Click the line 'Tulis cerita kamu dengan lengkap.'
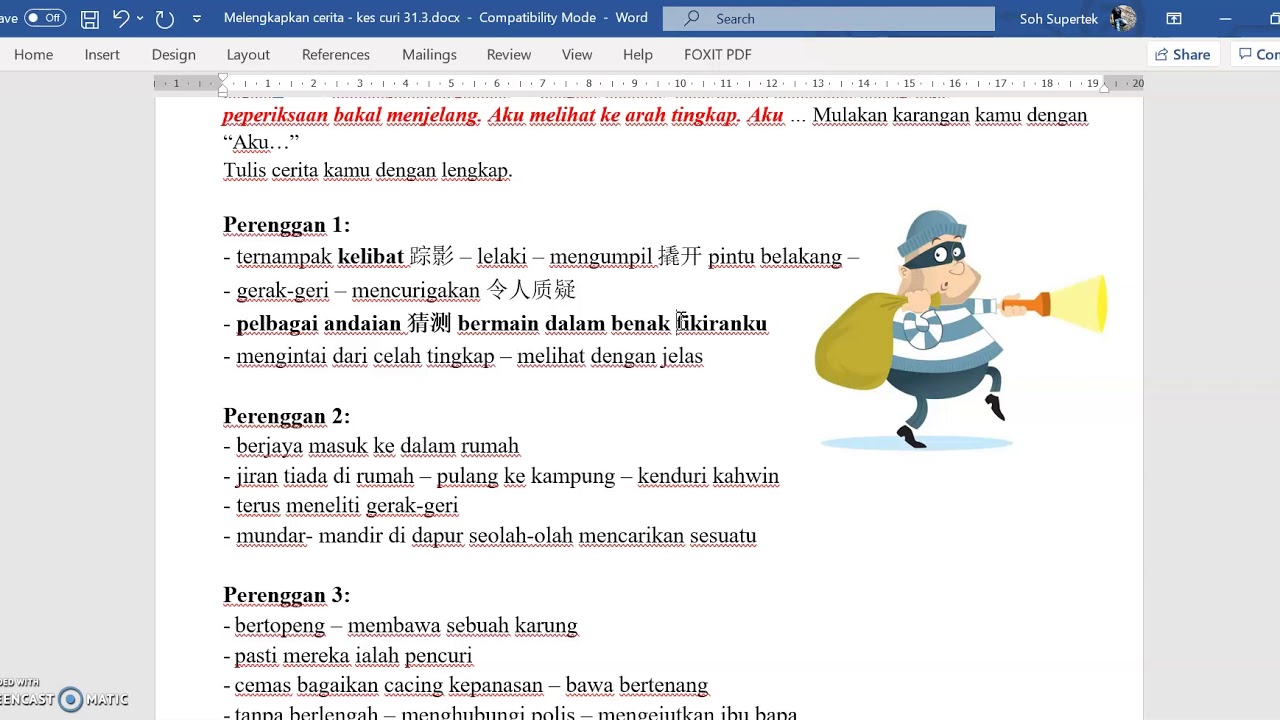 [368, 171]
